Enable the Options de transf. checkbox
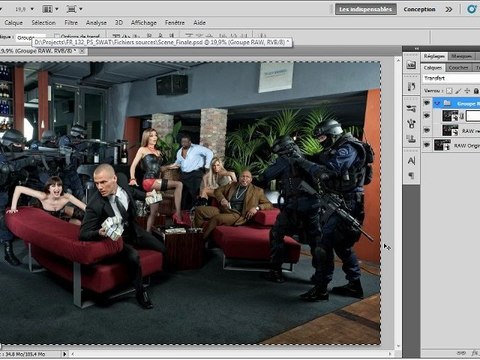The width and height of the screenshot is (480, 360). pyautogui.click(x=57, y=36)
